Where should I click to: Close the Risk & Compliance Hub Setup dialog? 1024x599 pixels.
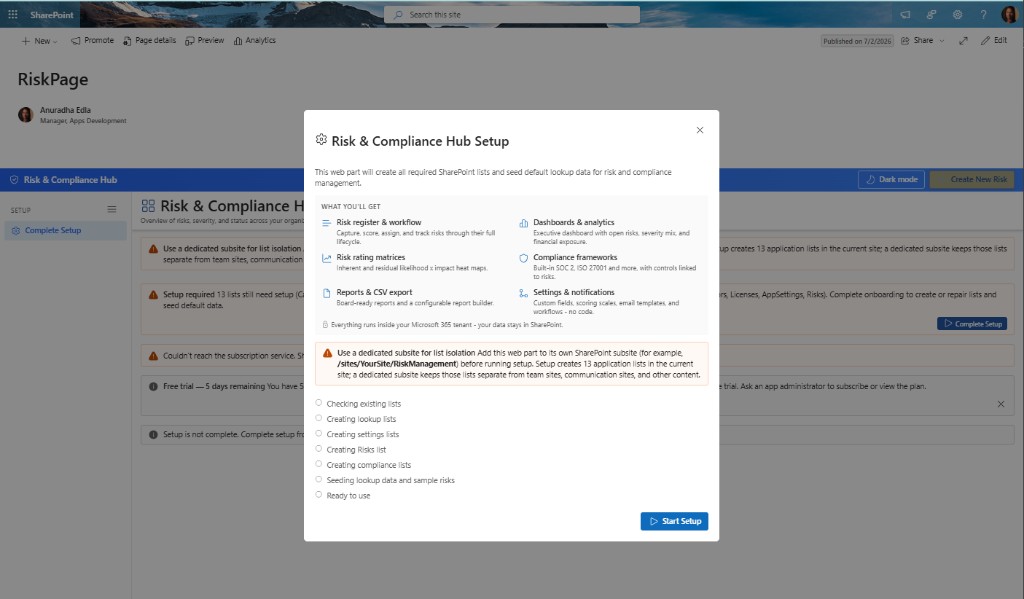(699, 130)
